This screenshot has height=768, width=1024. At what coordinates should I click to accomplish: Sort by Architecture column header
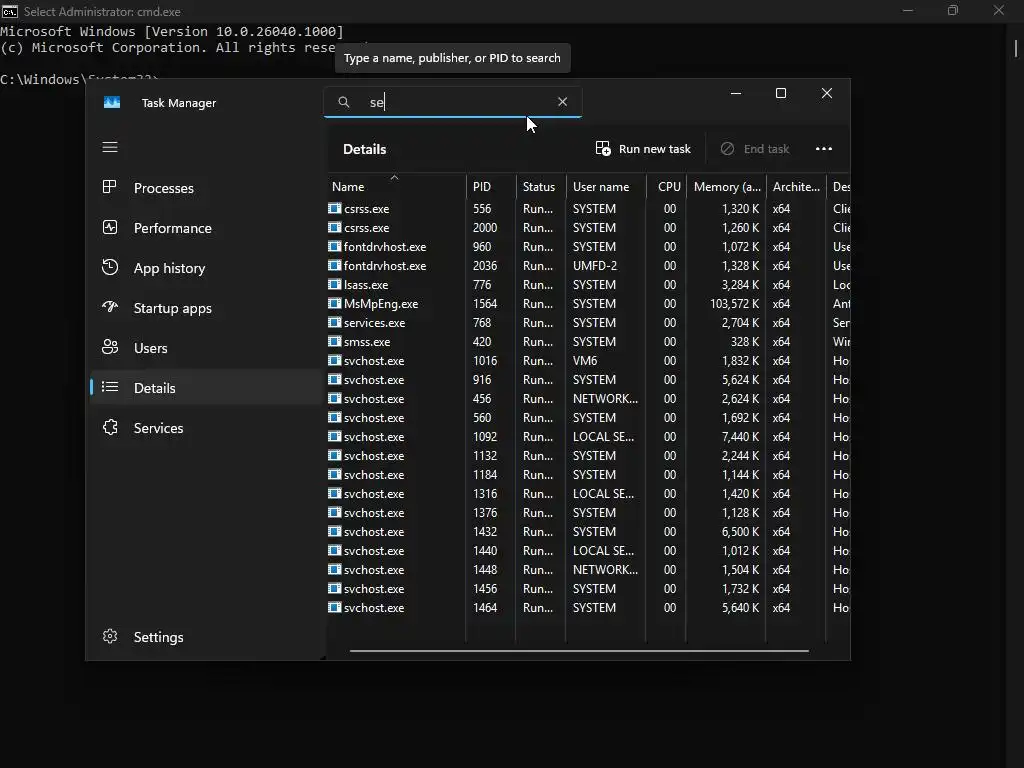[x=795, y=187]
